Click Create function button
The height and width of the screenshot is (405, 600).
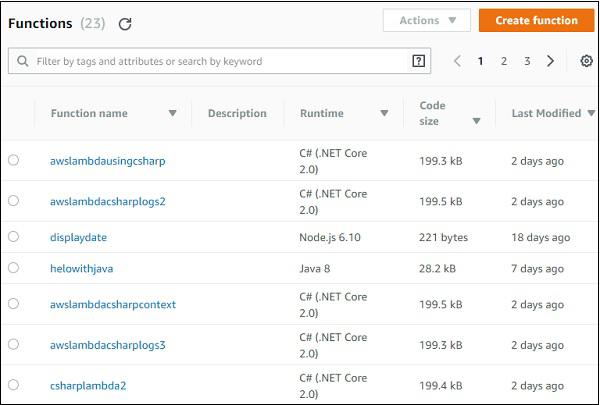tap(535, 20)
